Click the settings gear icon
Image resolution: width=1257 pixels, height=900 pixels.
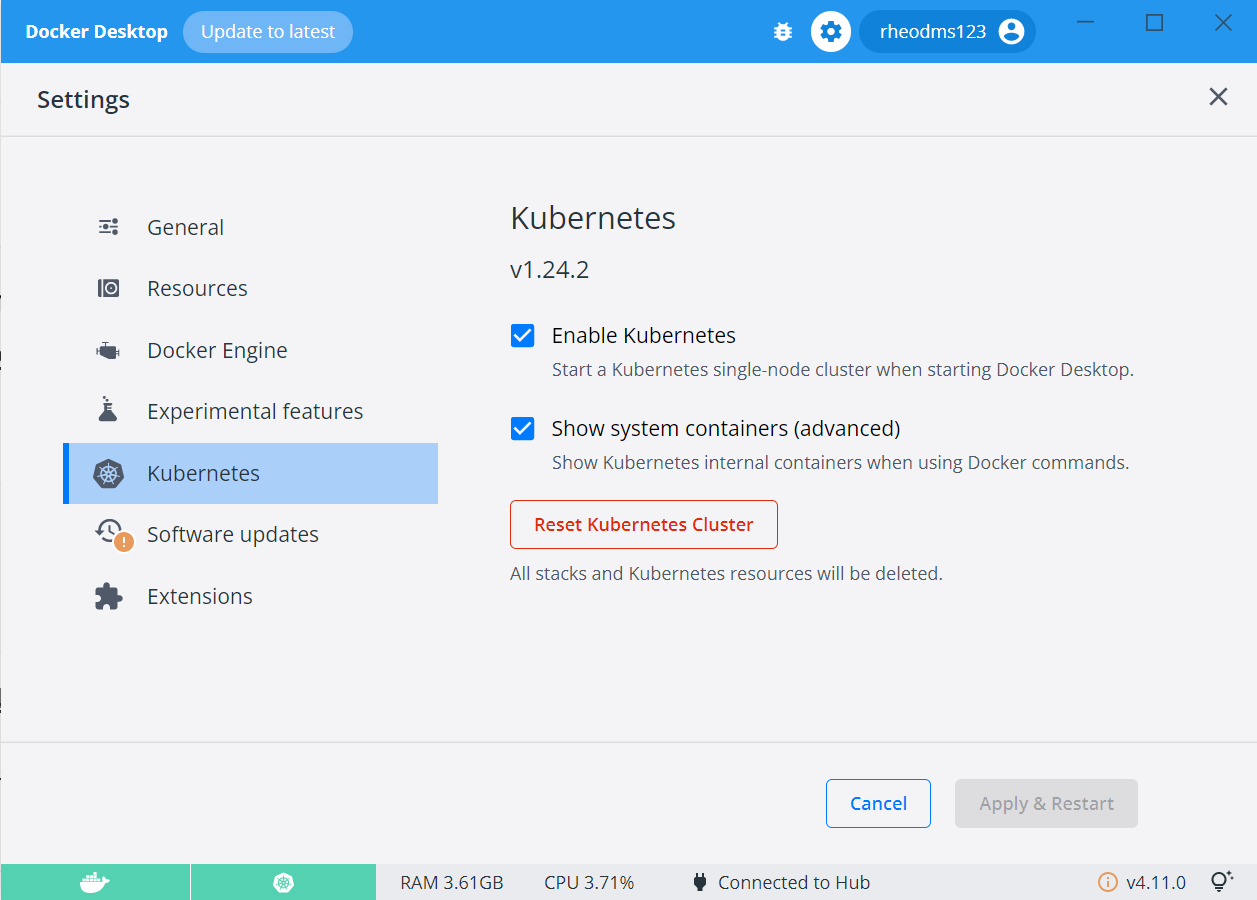tap(830, 32)
